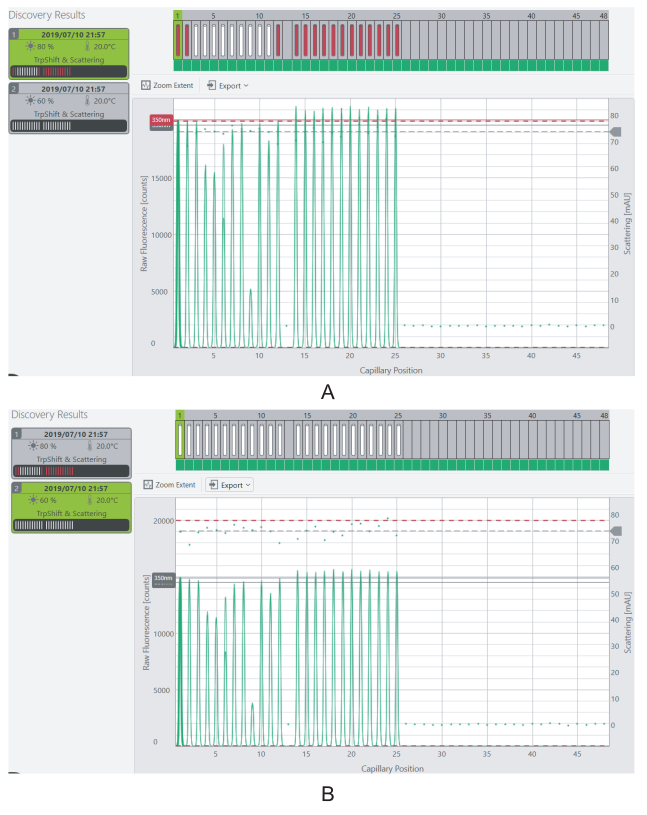Click the Export arrow icon in panel B
Image resolution: width=647 pixels, height=815 pixels.
[214, 484]
